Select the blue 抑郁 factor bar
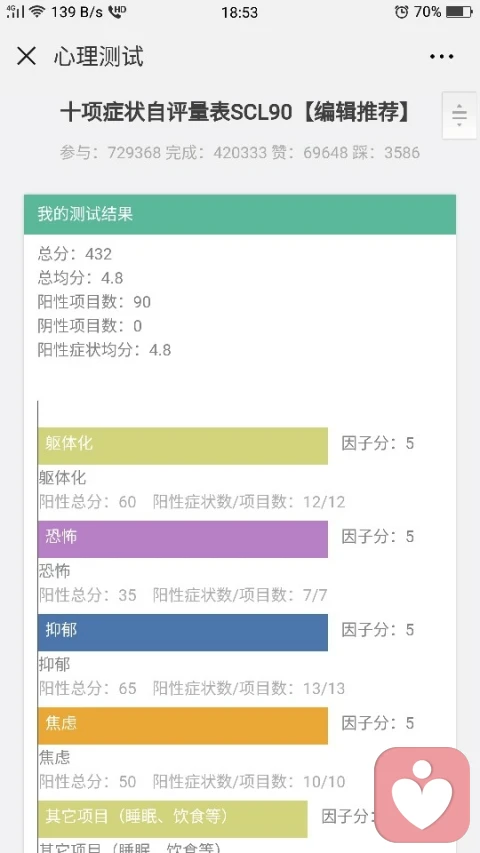480x853 pixels. pos(183,633)
